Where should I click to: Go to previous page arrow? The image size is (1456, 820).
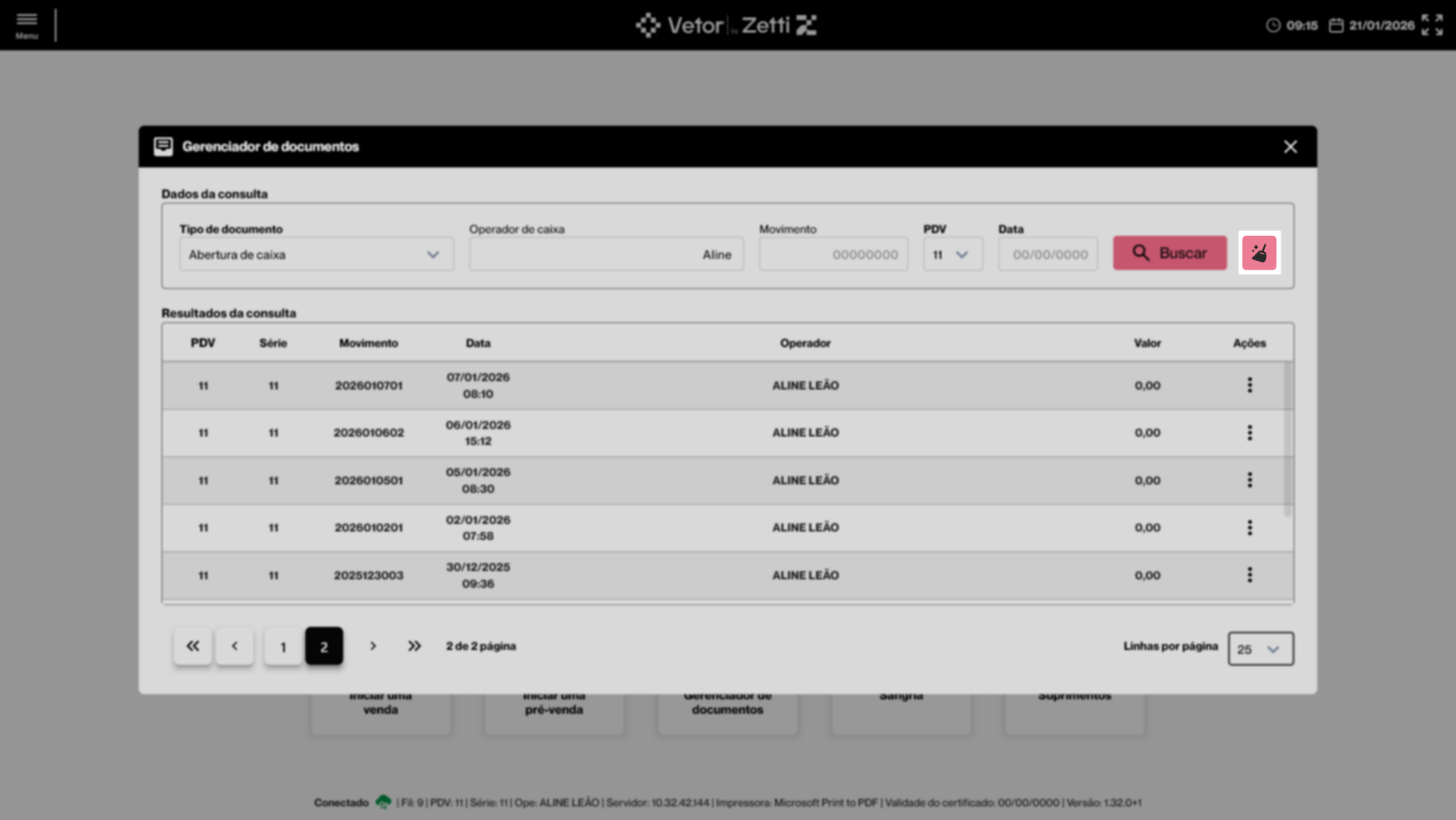[235, 646]
